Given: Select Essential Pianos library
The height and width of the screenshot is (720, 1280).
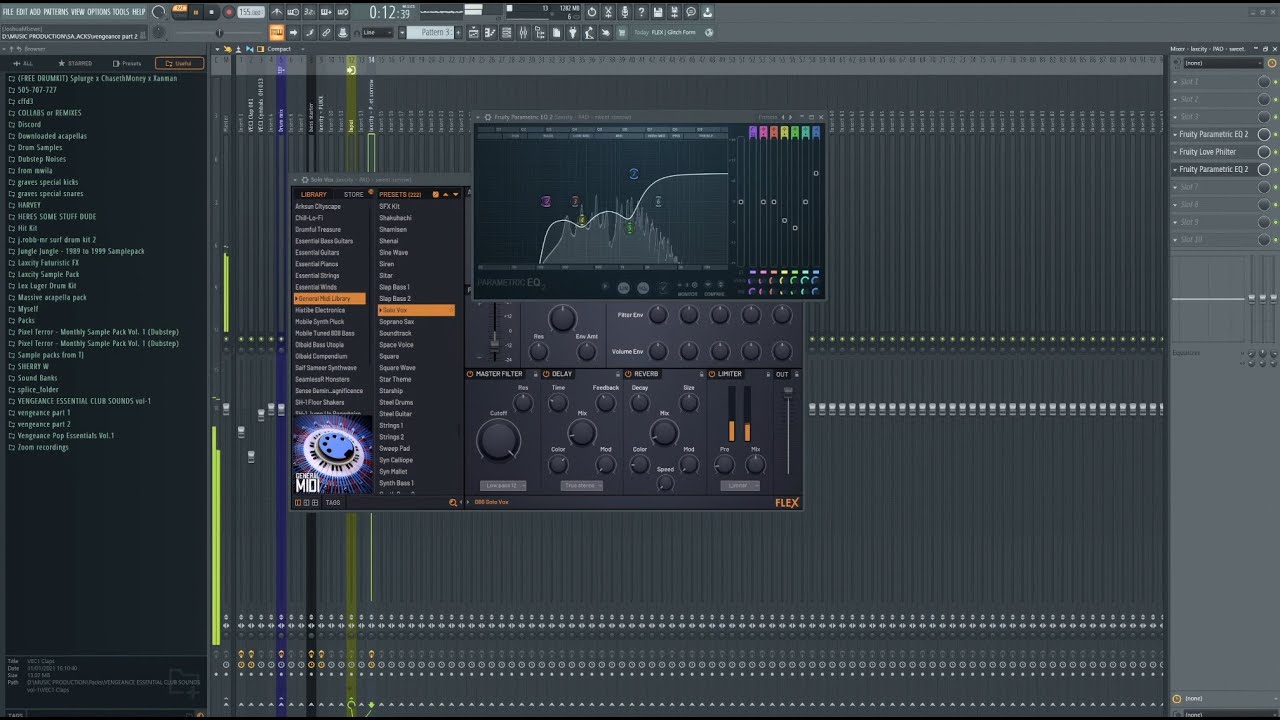Looking at the screenshot, I should [316, 264].
